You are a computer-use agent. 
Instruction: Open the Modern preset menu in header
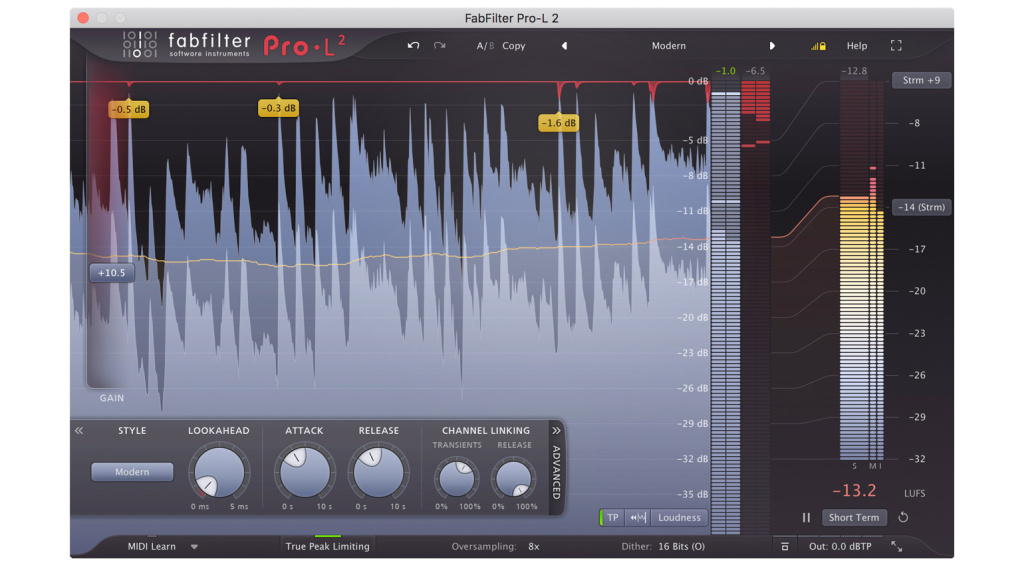coord(668,46)
